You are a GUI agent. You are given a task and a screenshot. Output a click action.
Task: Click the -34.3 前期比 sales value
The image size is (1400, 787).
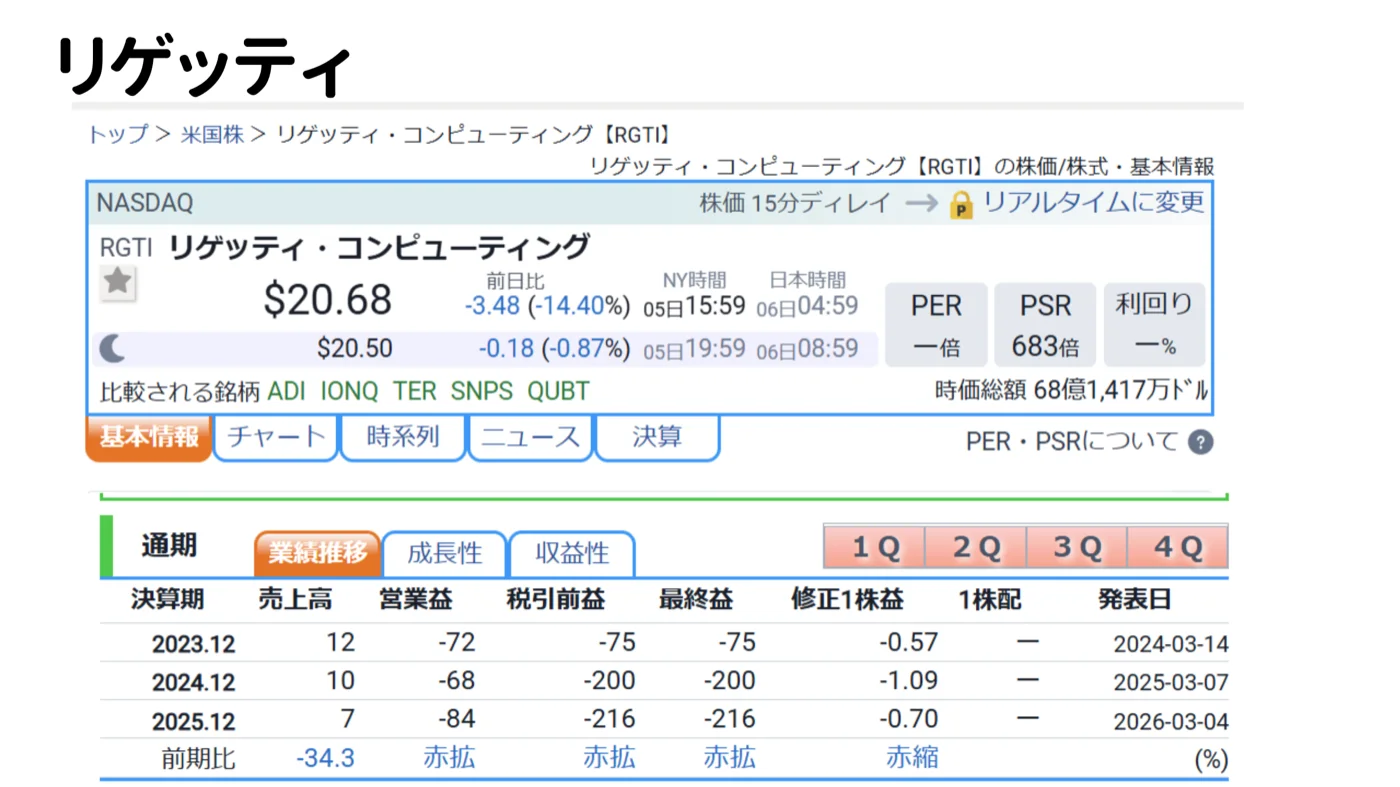[x=325, y=758]
